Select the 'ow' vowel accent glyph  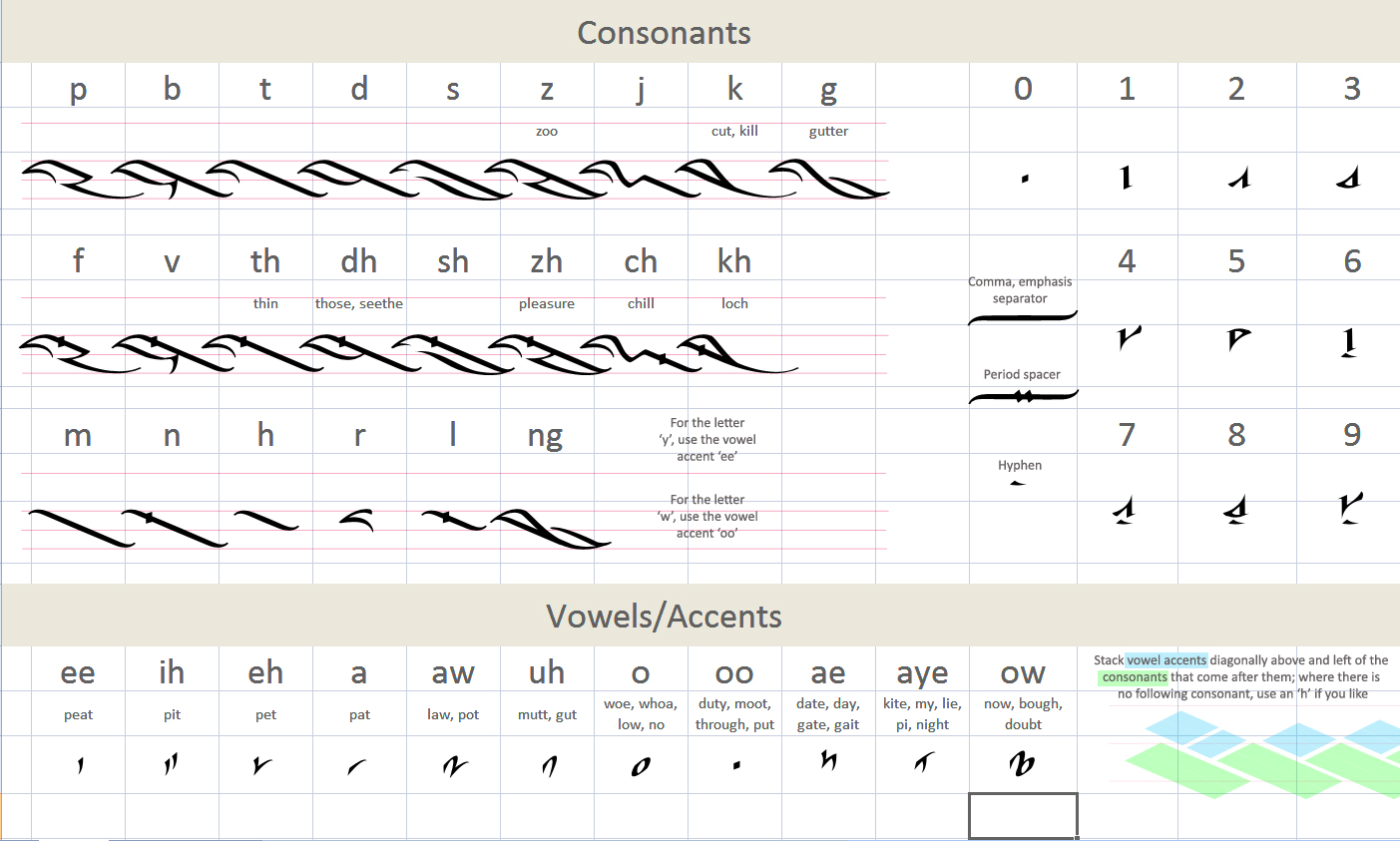(1022, 764)
